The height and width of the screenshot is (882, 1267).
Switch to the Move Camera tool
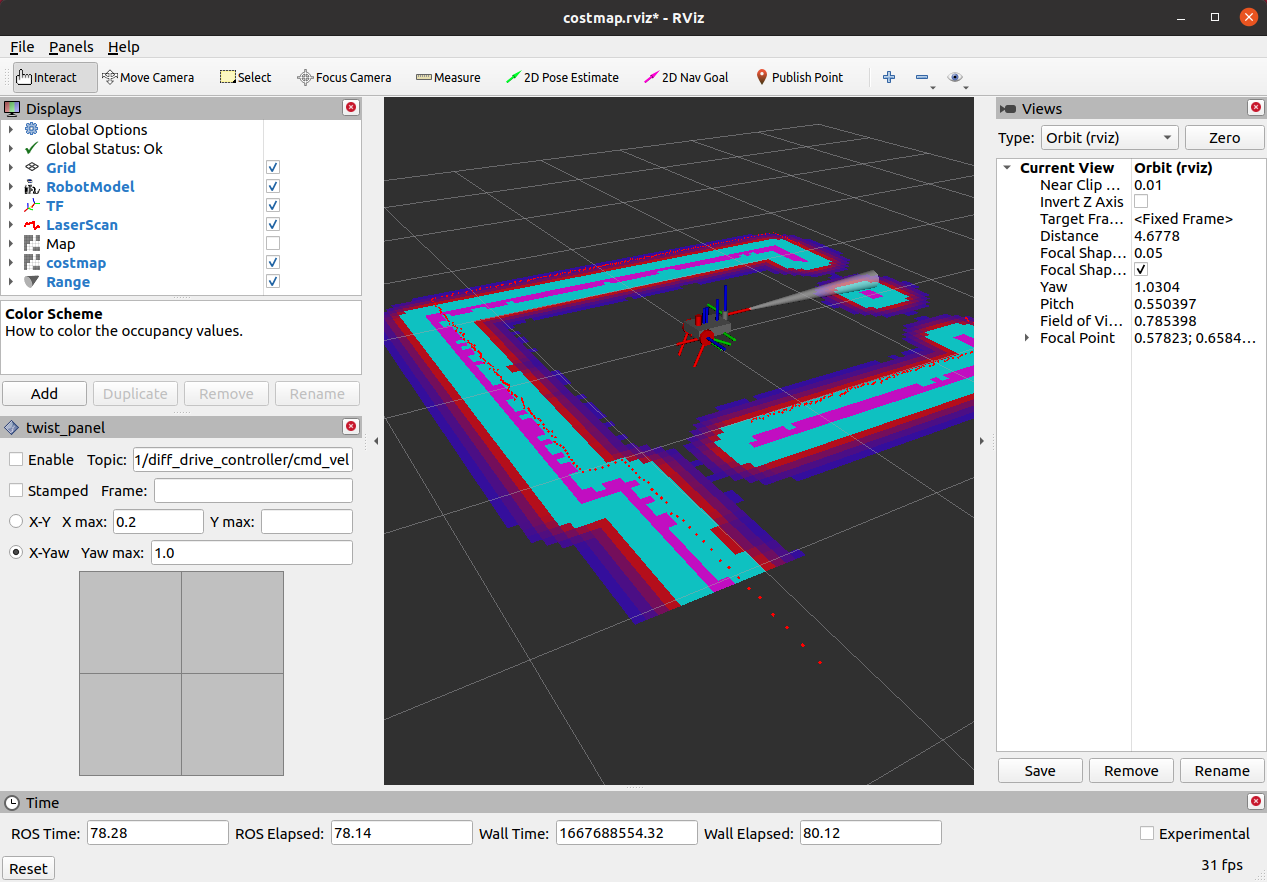click(148, 77)
